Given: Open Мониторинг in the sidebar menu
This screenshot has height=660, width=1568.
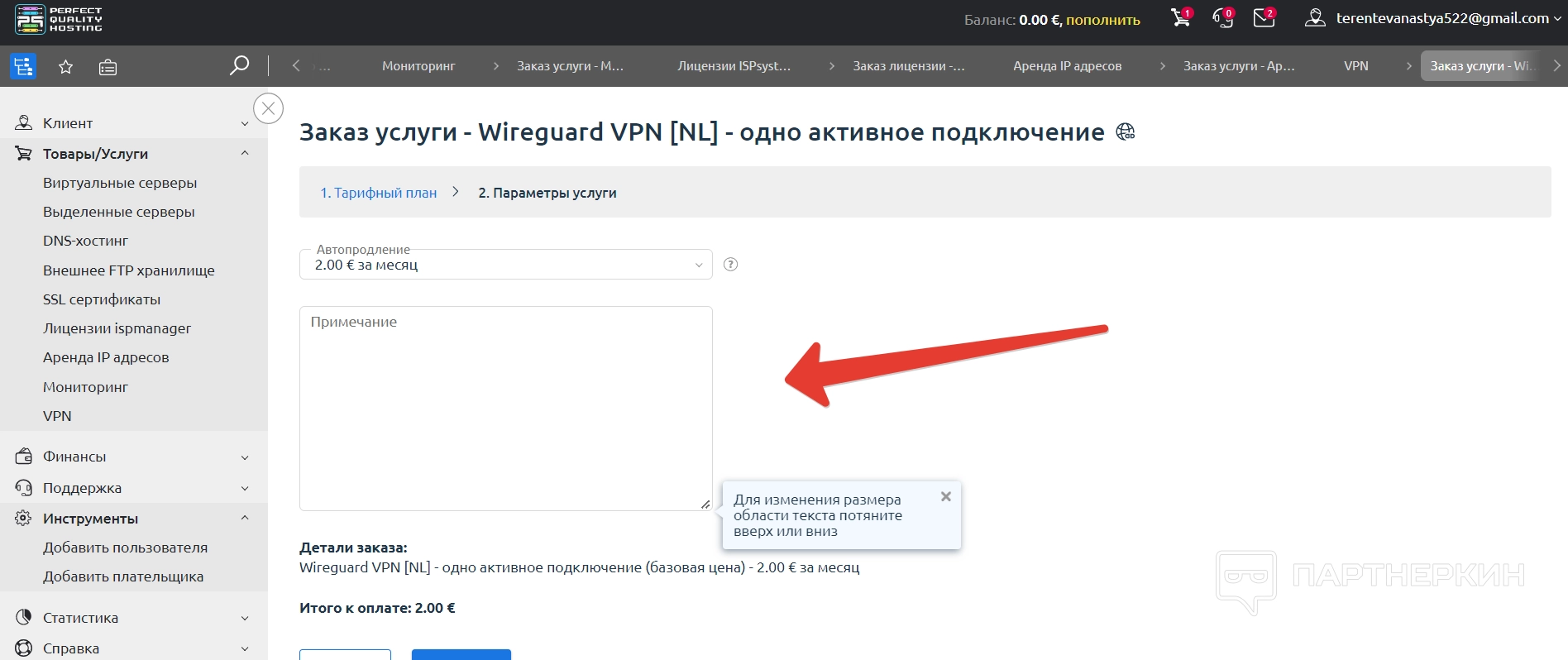Looking at the screenshot, I should pyautogui.click(x=86, y=387).
